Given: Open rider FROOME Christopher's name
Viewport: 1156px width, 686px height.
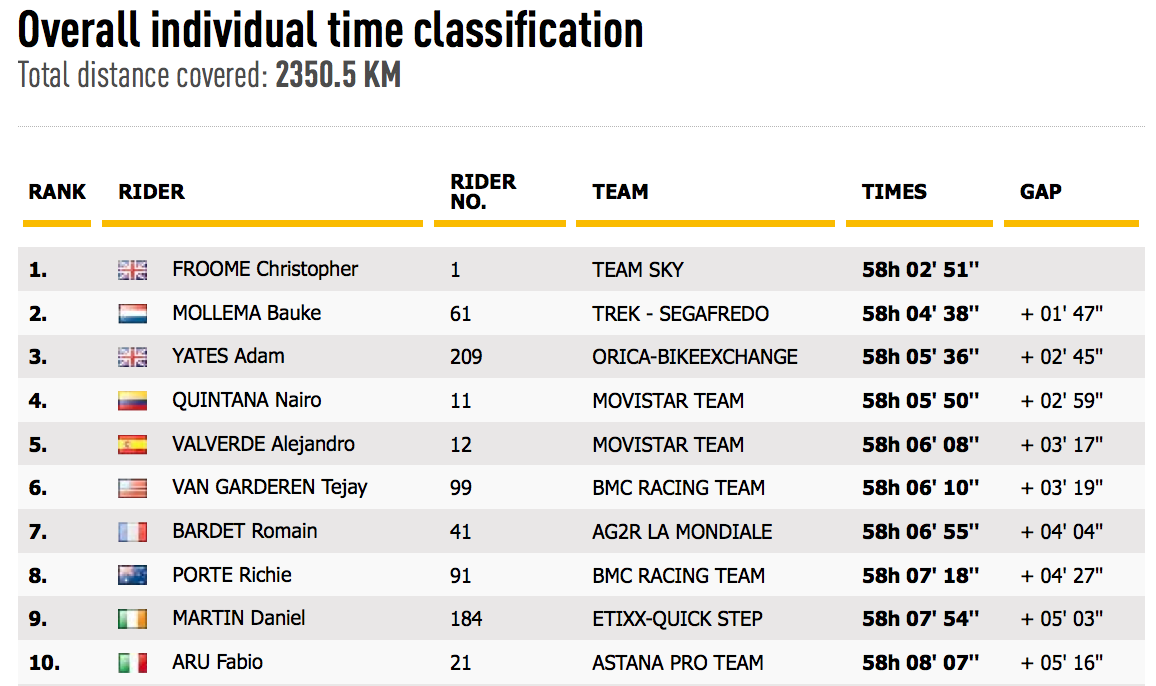Looking at the screenshot, I should tap(265, 269).
